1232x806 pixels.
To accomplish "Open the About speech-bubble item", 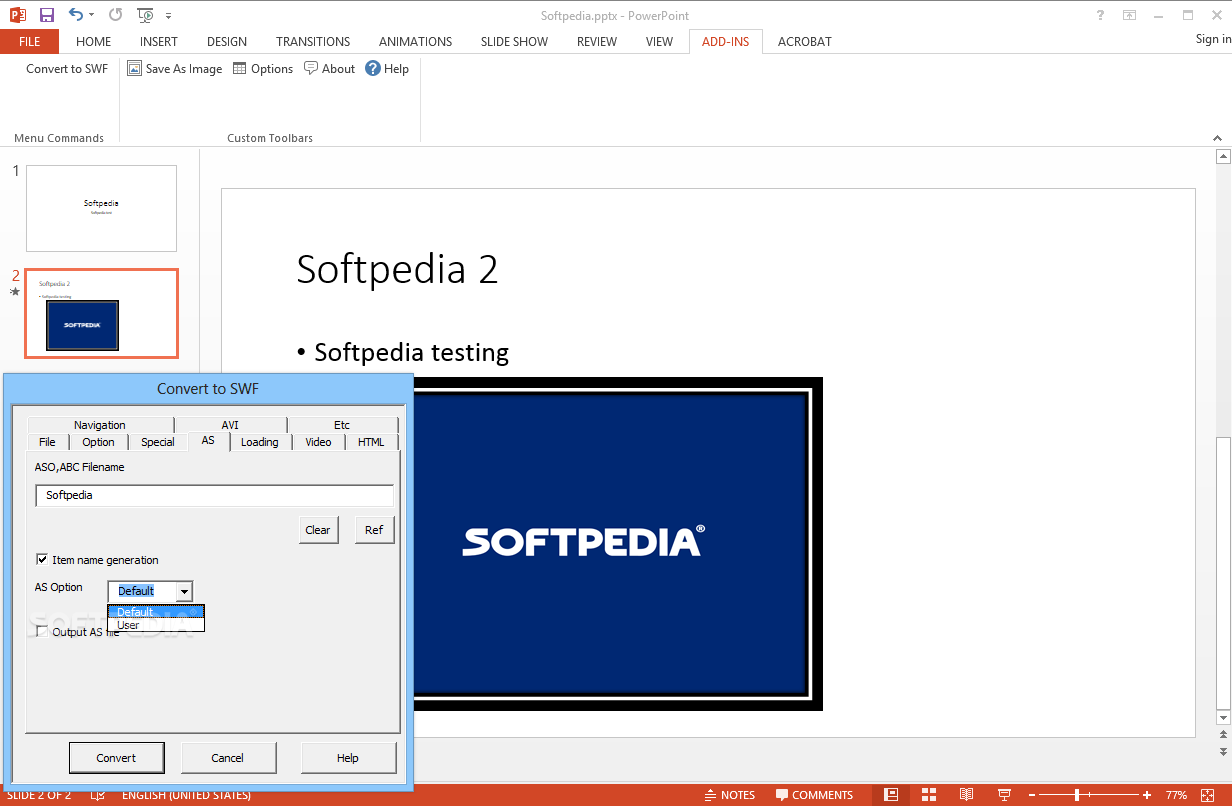I will (x=330, y=69).
